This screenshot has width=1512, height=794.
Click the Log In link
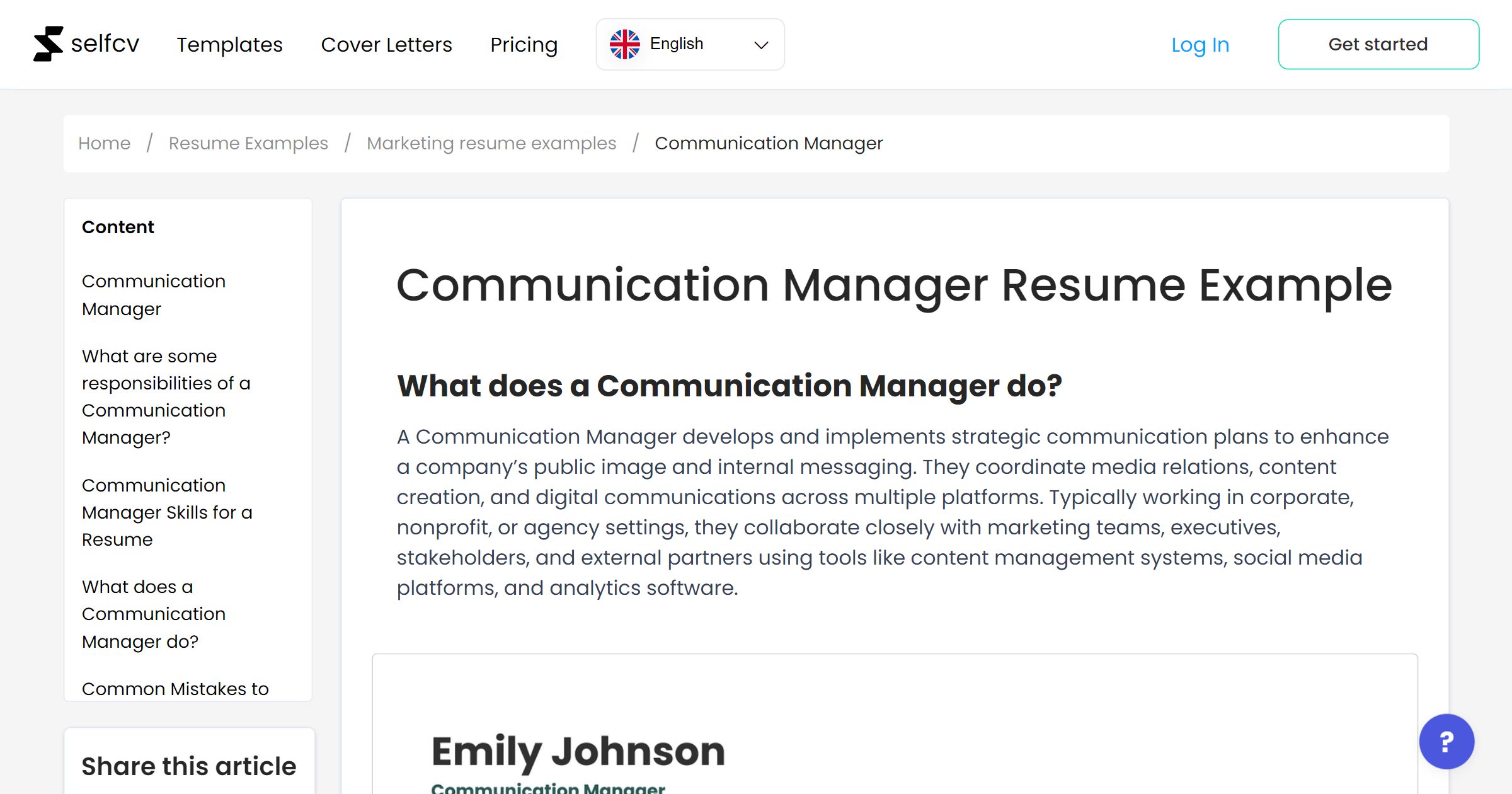[x=1200, y=44]
